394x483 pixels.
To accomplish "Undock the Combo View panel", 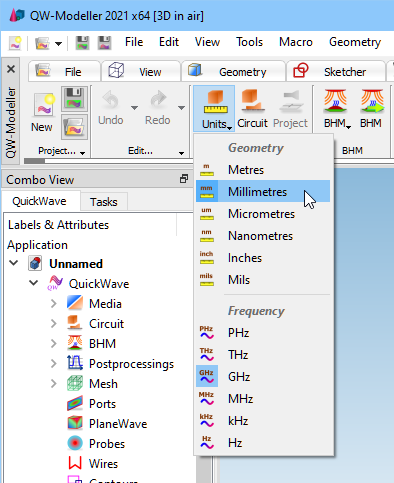I will click(x=184, y=179).
